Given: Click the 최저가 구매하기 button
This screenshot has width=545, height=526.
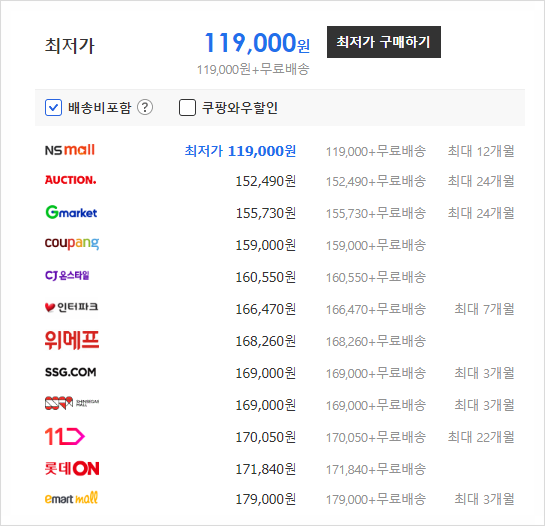Looking at the screenshot, I should click(x=384, y=42).
